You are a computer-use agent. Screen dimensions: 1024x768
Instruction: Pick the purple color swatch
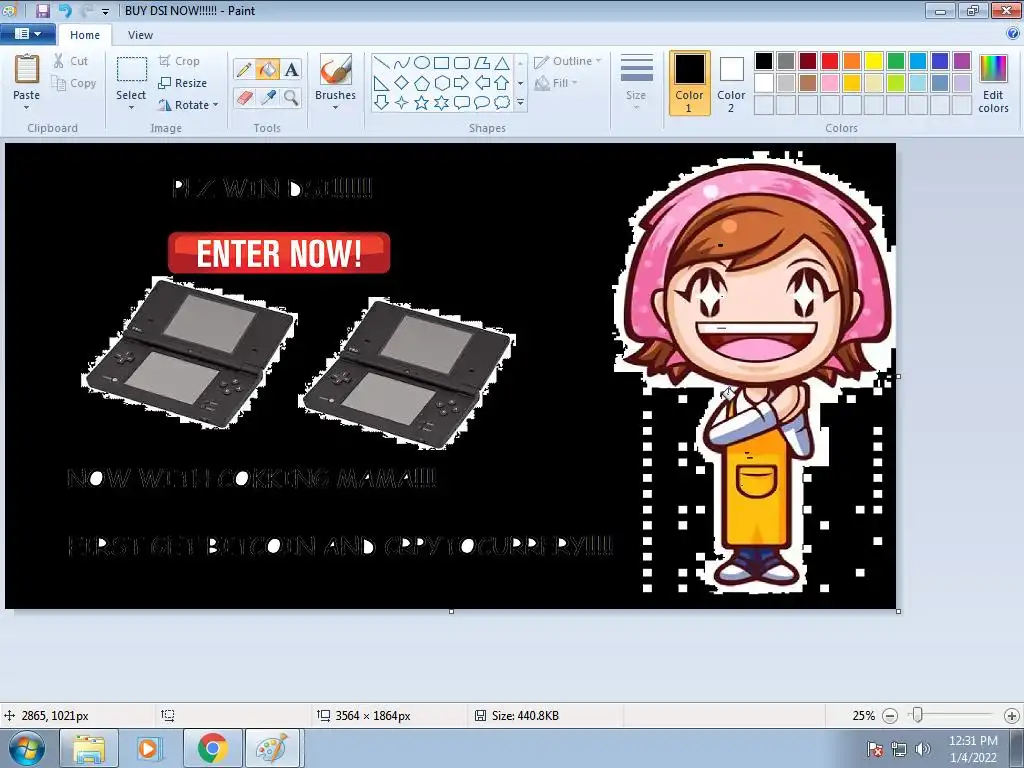(x=962, y=61)
